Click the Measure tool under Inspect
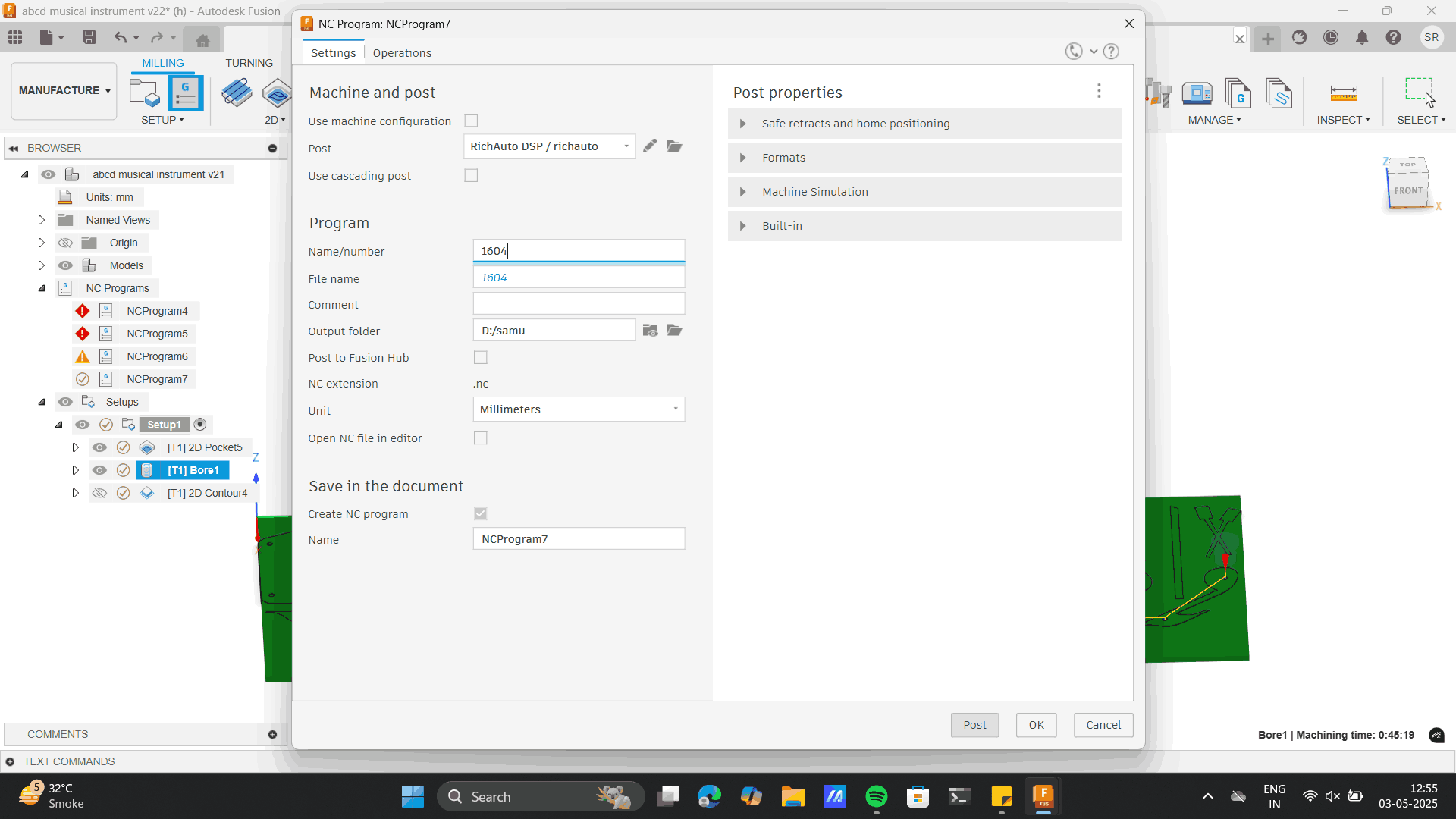This screenshot has height=819, width=1456. tap(1343, 93)
